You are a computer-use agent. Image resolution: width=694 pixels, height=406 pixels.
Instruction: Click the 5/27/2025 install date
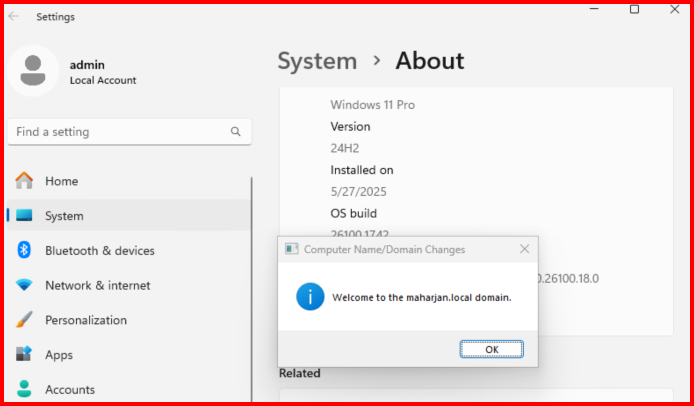coord(358,192)
